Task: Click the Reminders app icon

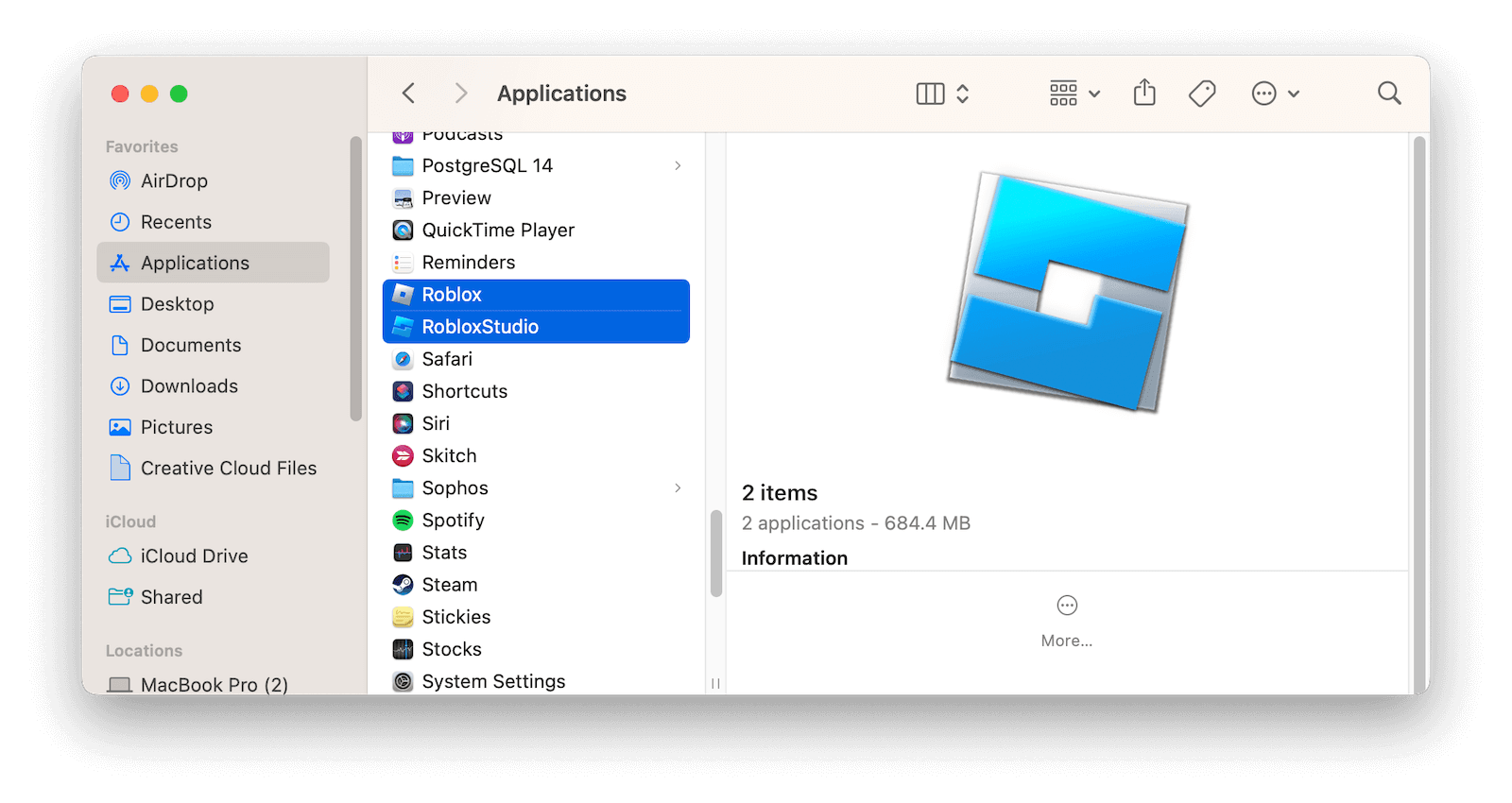Action: 403,263
